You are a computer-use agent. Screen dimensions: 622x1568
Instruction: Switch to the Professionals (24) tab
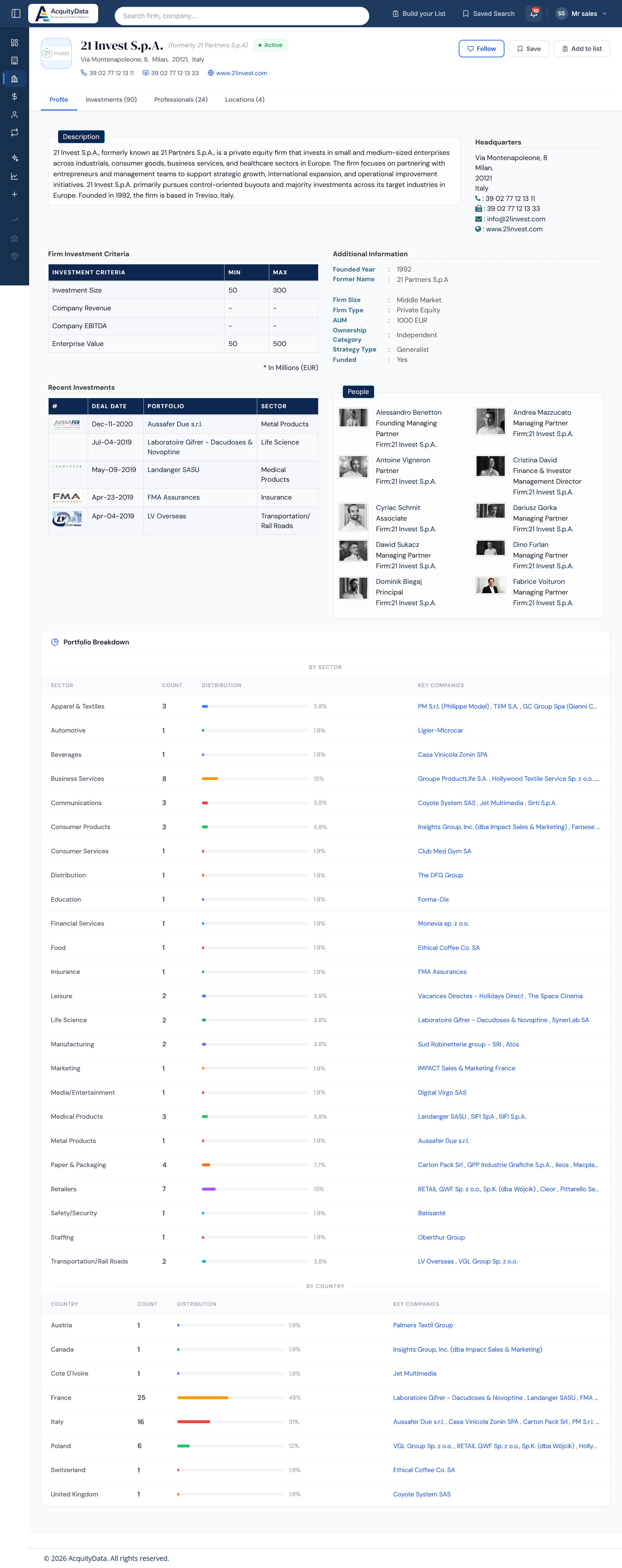tap(181, 100)
